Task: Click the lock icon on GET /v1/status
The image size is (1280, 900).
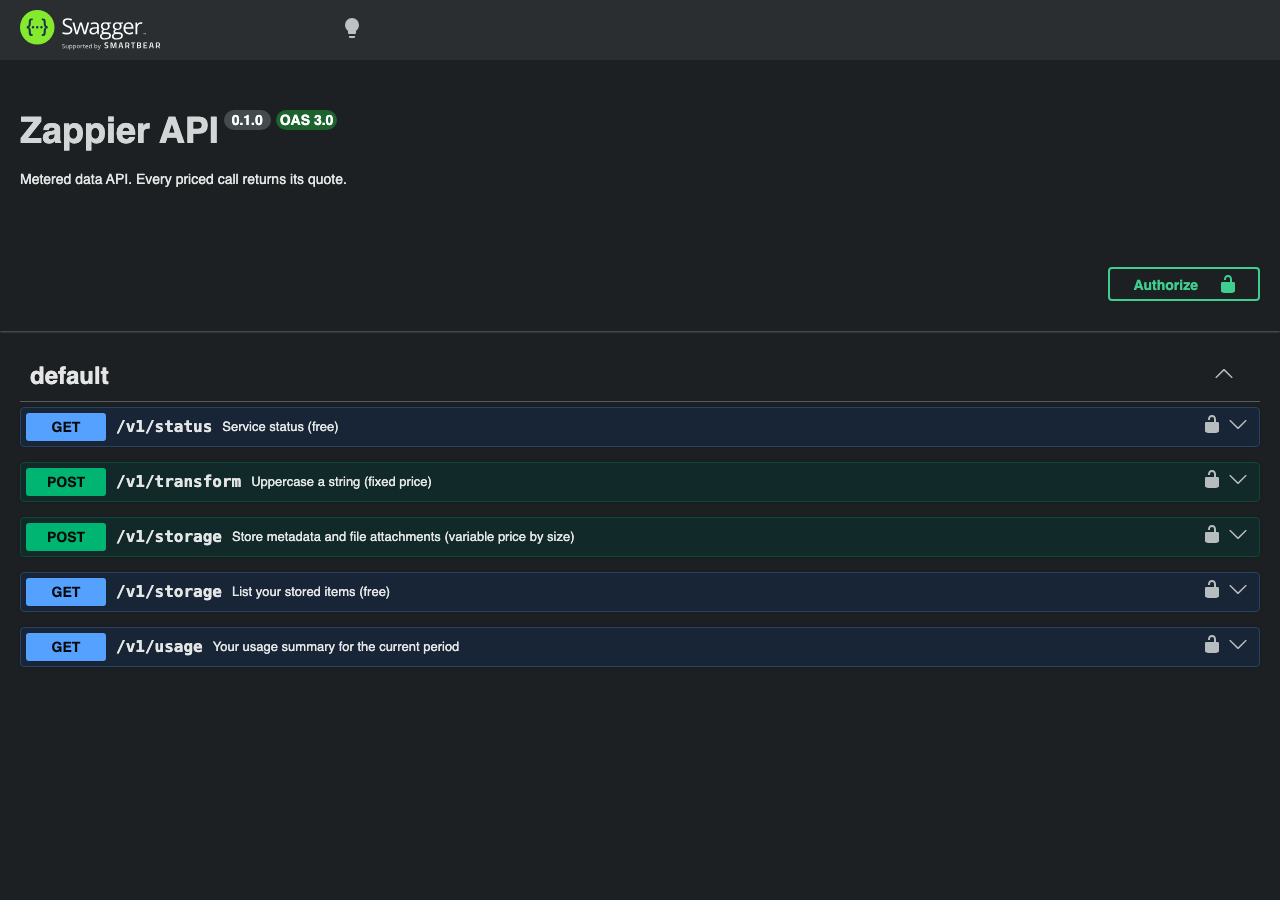Action: [x=1211, y=424]
